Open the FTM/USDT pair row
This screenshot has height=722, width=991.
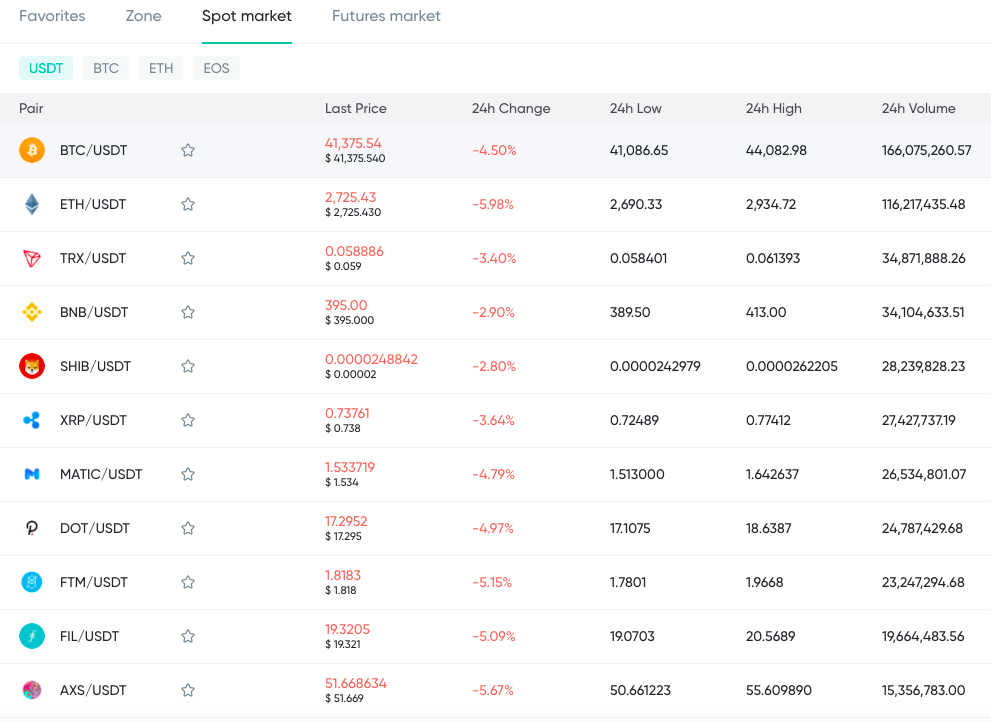pos(496,582)
